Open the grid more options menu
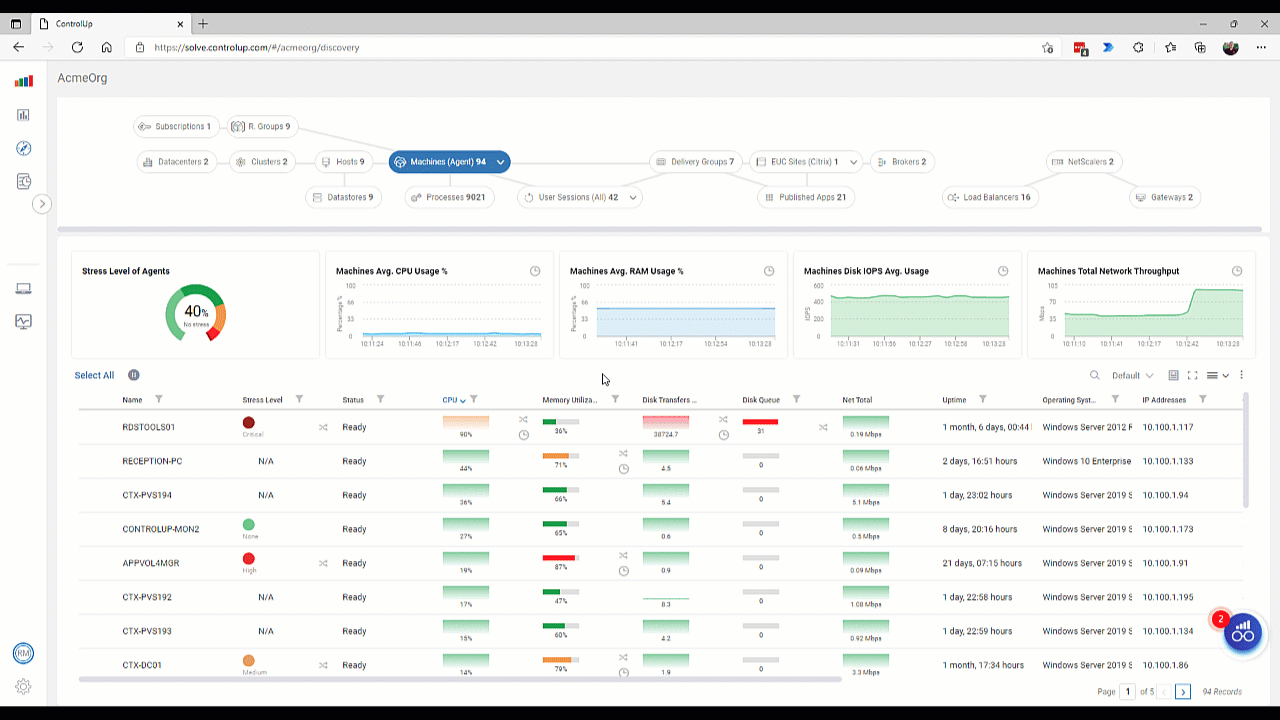1280x720 pixels. click(x=1242, y=375)
